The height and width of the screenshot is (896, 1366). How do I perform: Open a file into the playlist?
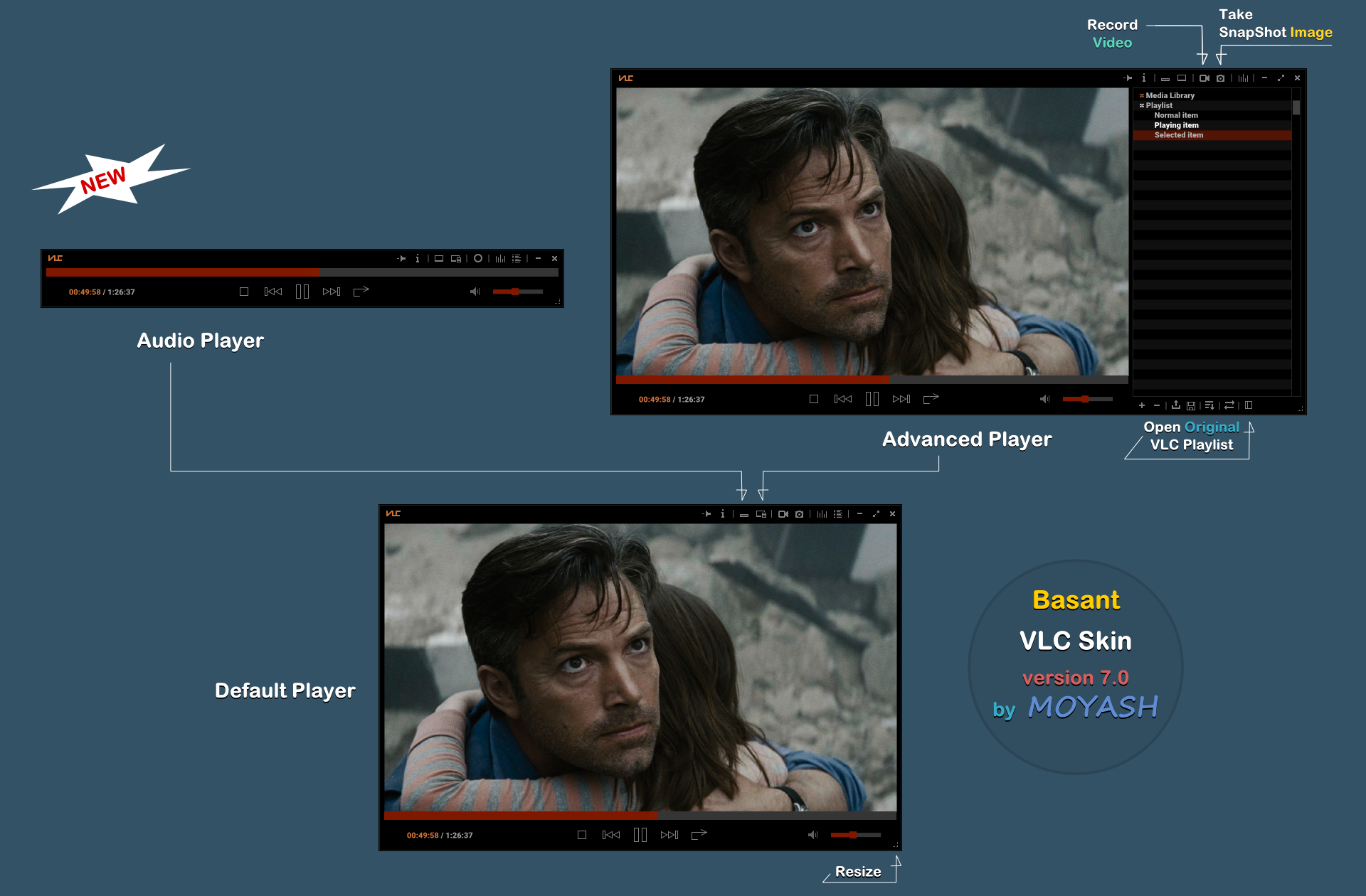coord(1176,405)
